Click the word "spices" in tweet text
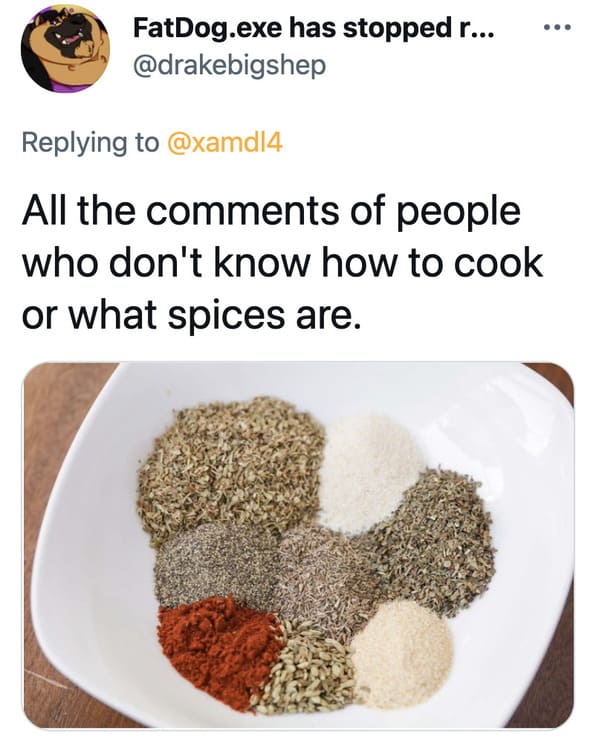 pyautogui.click(x=226, y=317)
